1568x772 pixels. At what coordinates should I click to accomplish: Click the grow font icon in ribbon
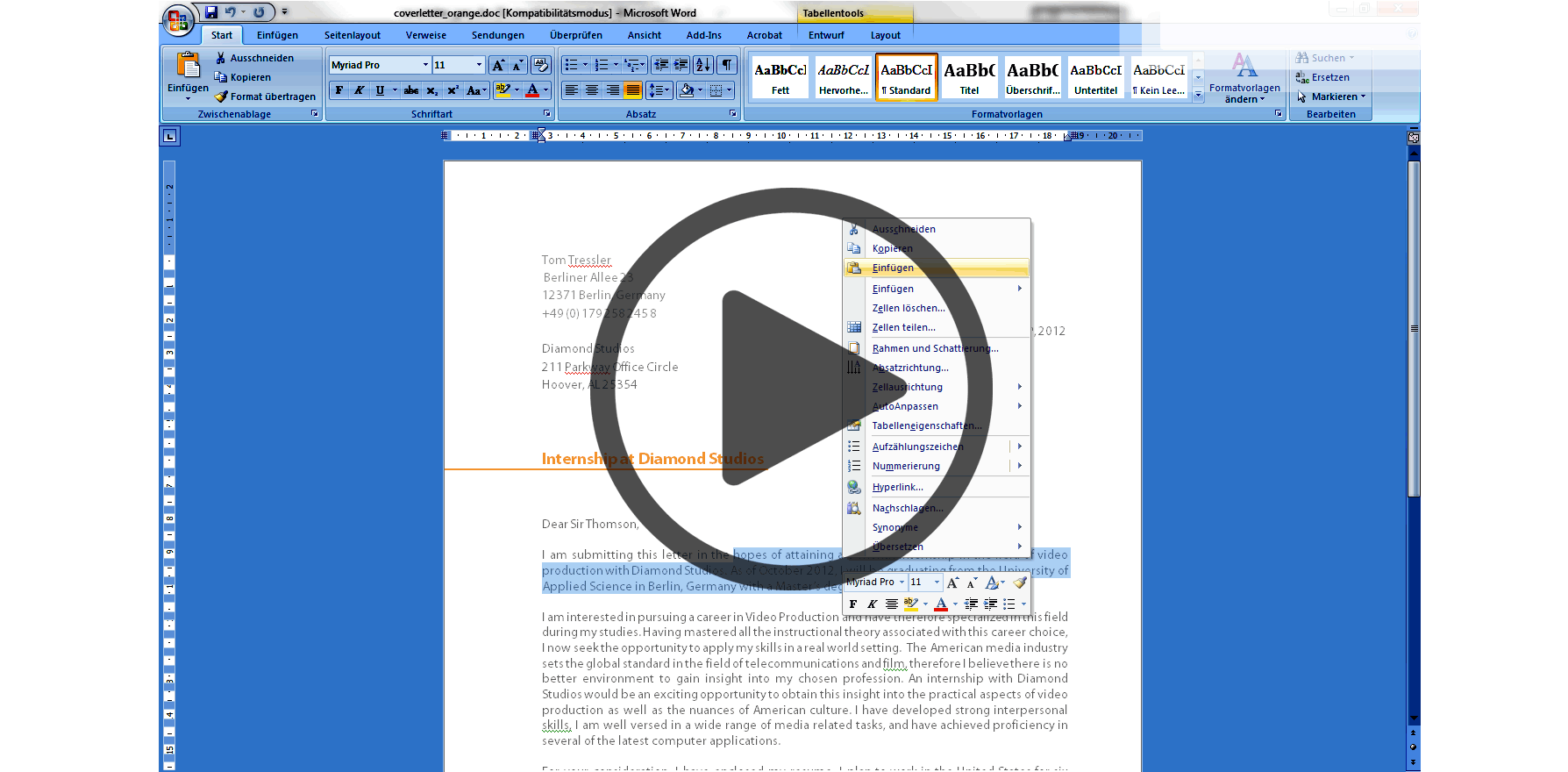[497, 65]
